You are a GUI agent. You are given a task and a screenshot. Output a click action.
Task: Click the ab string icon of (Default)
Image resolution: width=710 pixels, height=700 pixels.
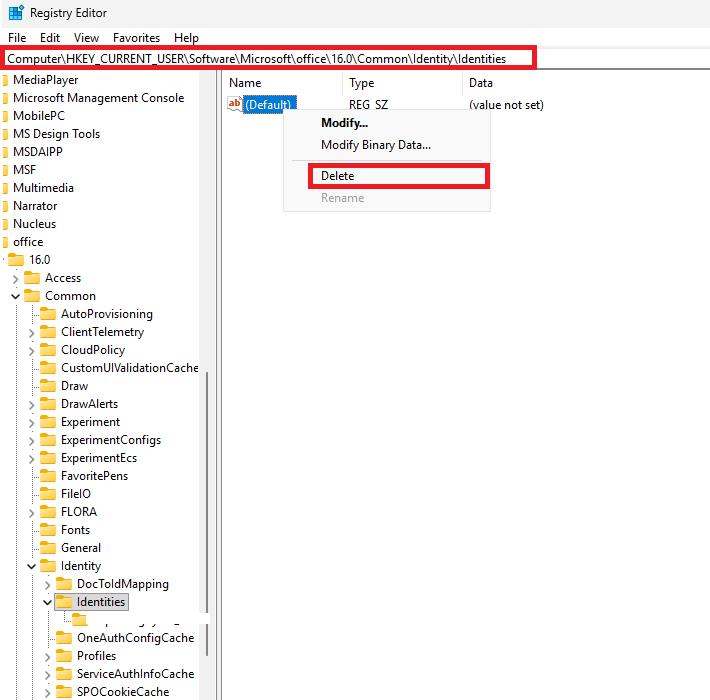point(235,104)
